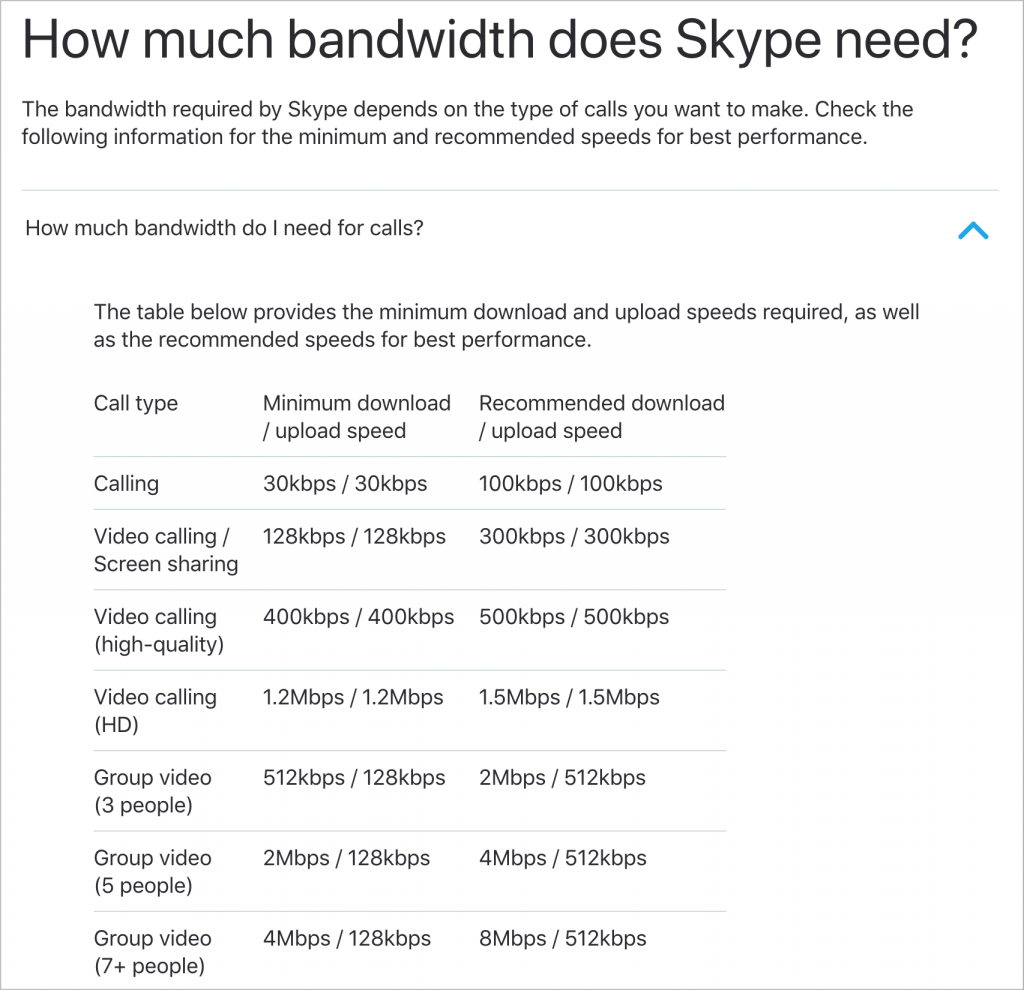Select the "Calling" row label
This screenshot has height=990, width=1024.
(126, 484)
